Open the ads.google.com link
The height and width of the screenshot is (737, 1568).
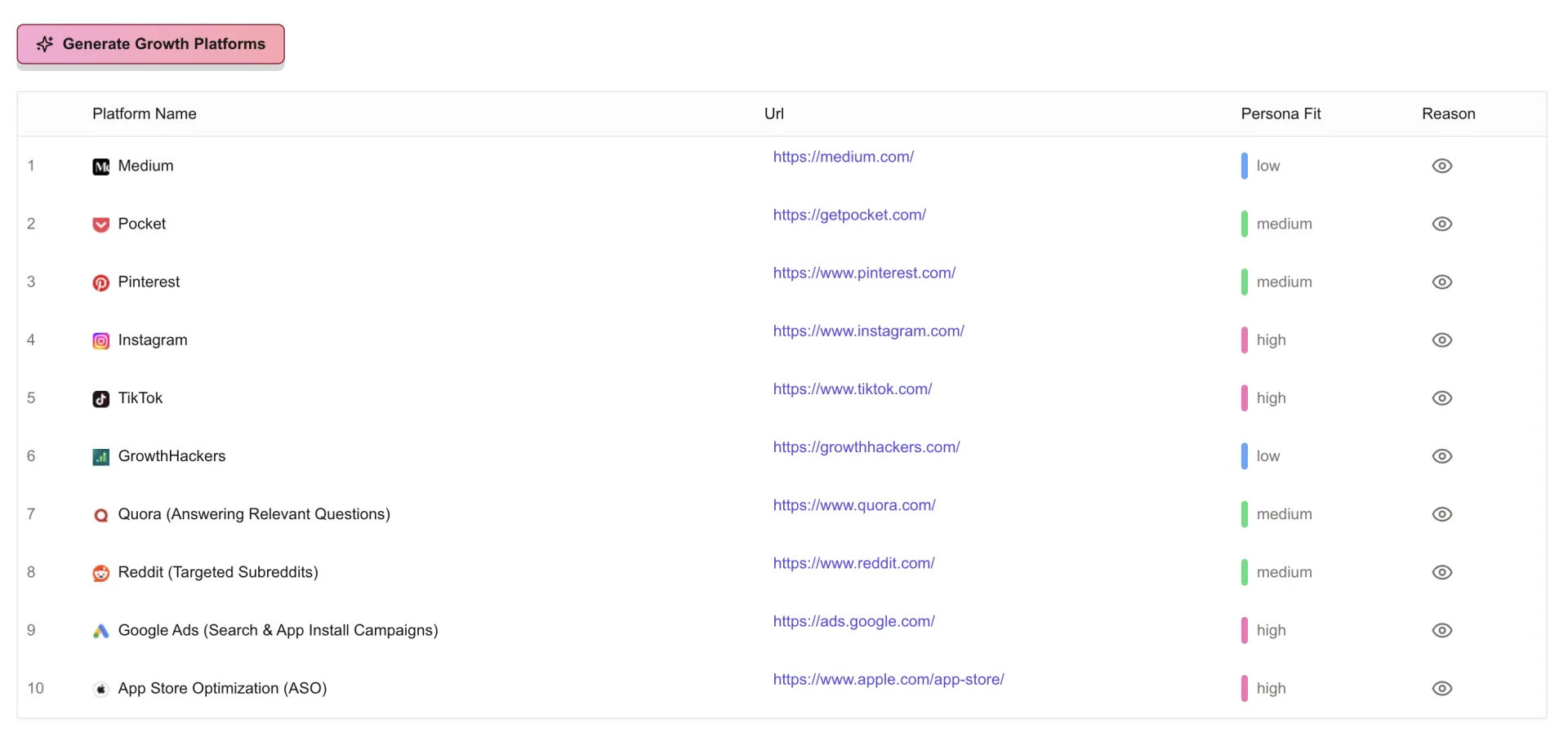854,621
